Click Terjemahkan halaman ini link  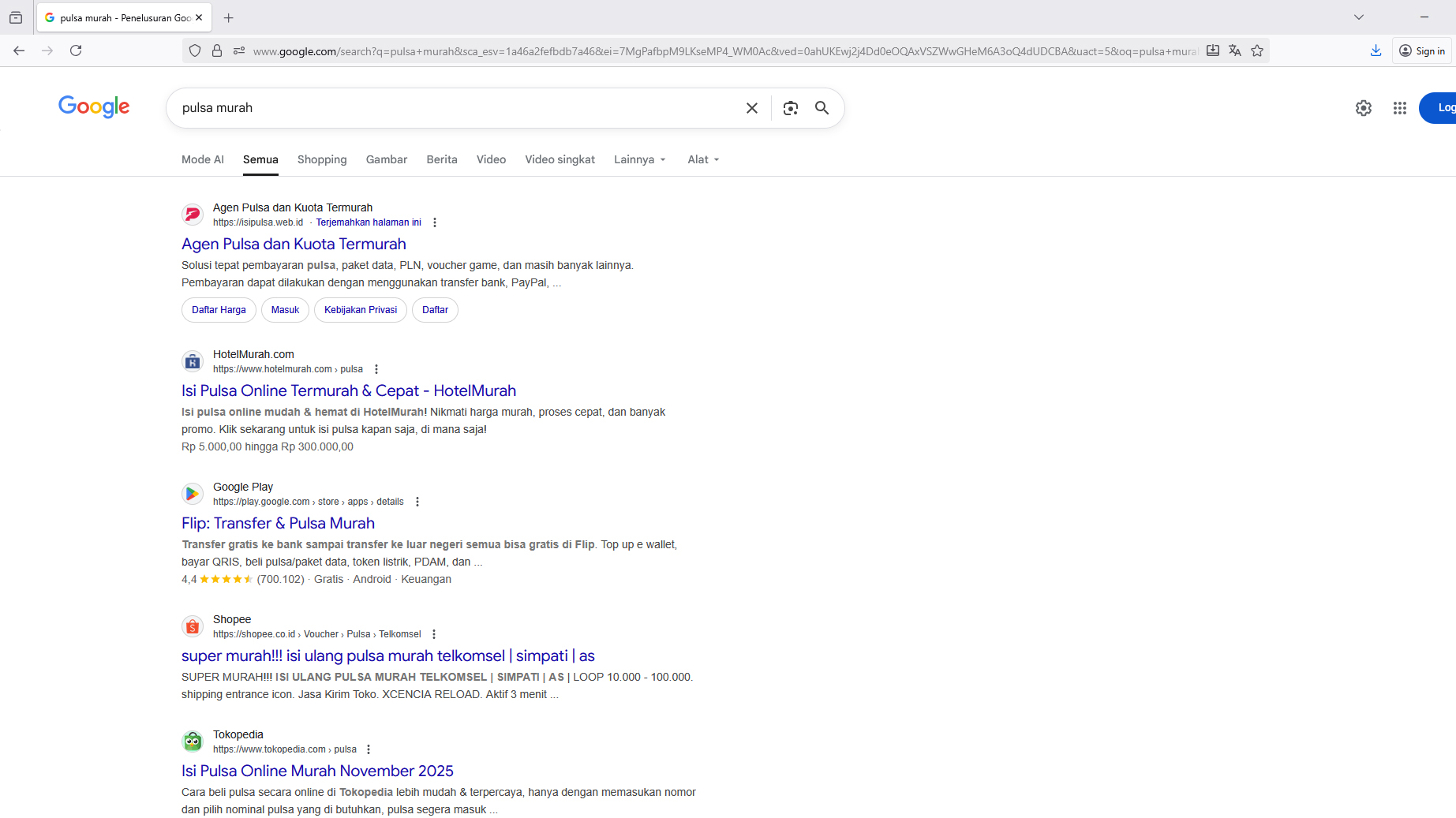[369, 222]
